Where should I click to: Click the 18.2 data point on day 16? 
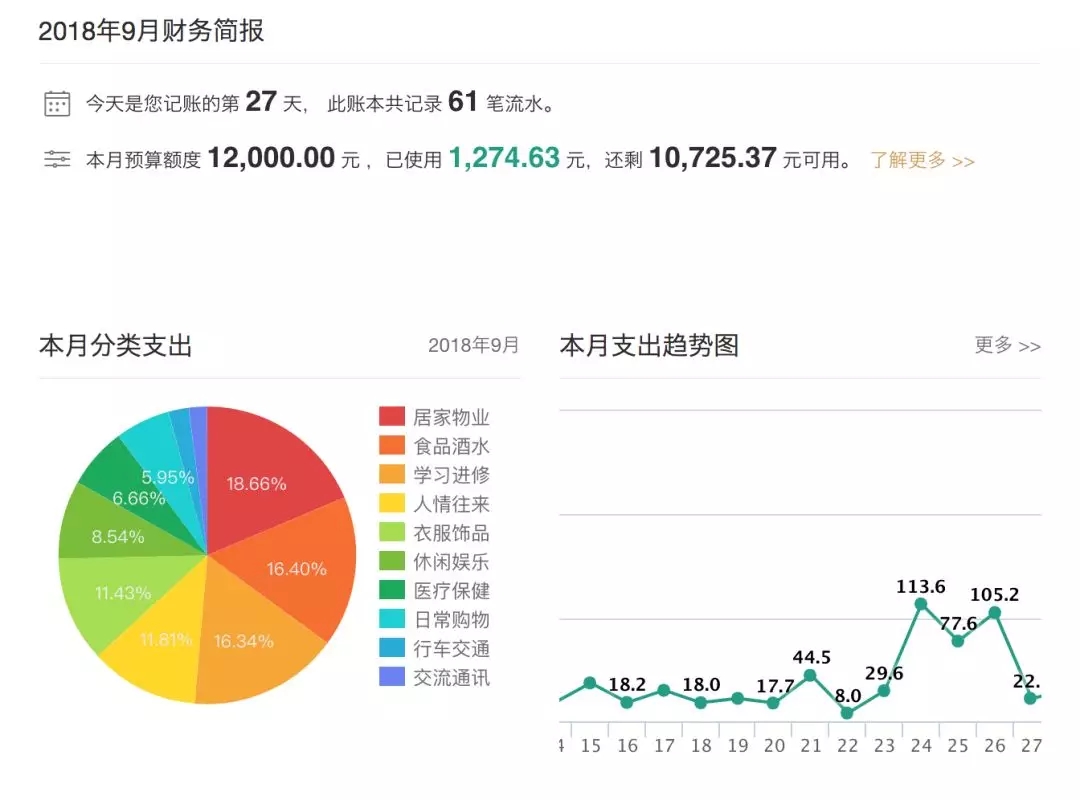click(x=627, y=703)
